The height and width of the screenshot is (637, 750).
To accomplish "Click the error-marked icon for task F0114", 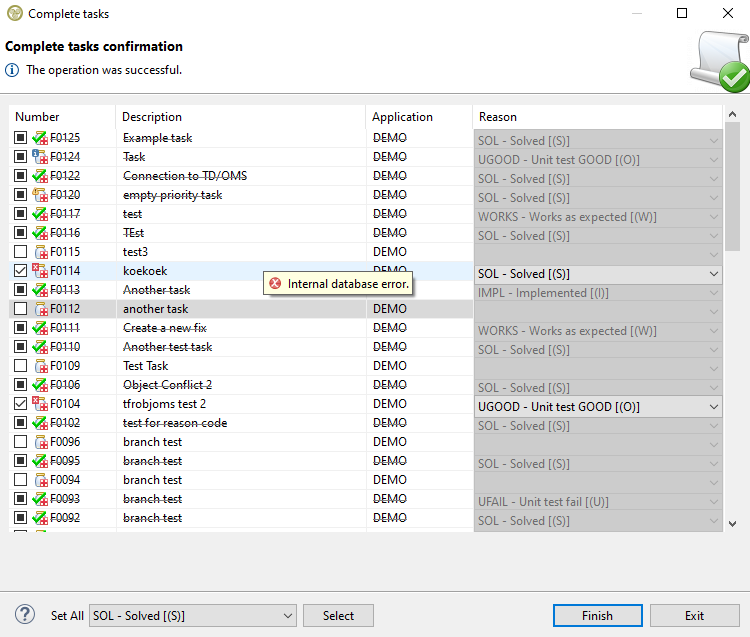I will [x=40, y=271].
